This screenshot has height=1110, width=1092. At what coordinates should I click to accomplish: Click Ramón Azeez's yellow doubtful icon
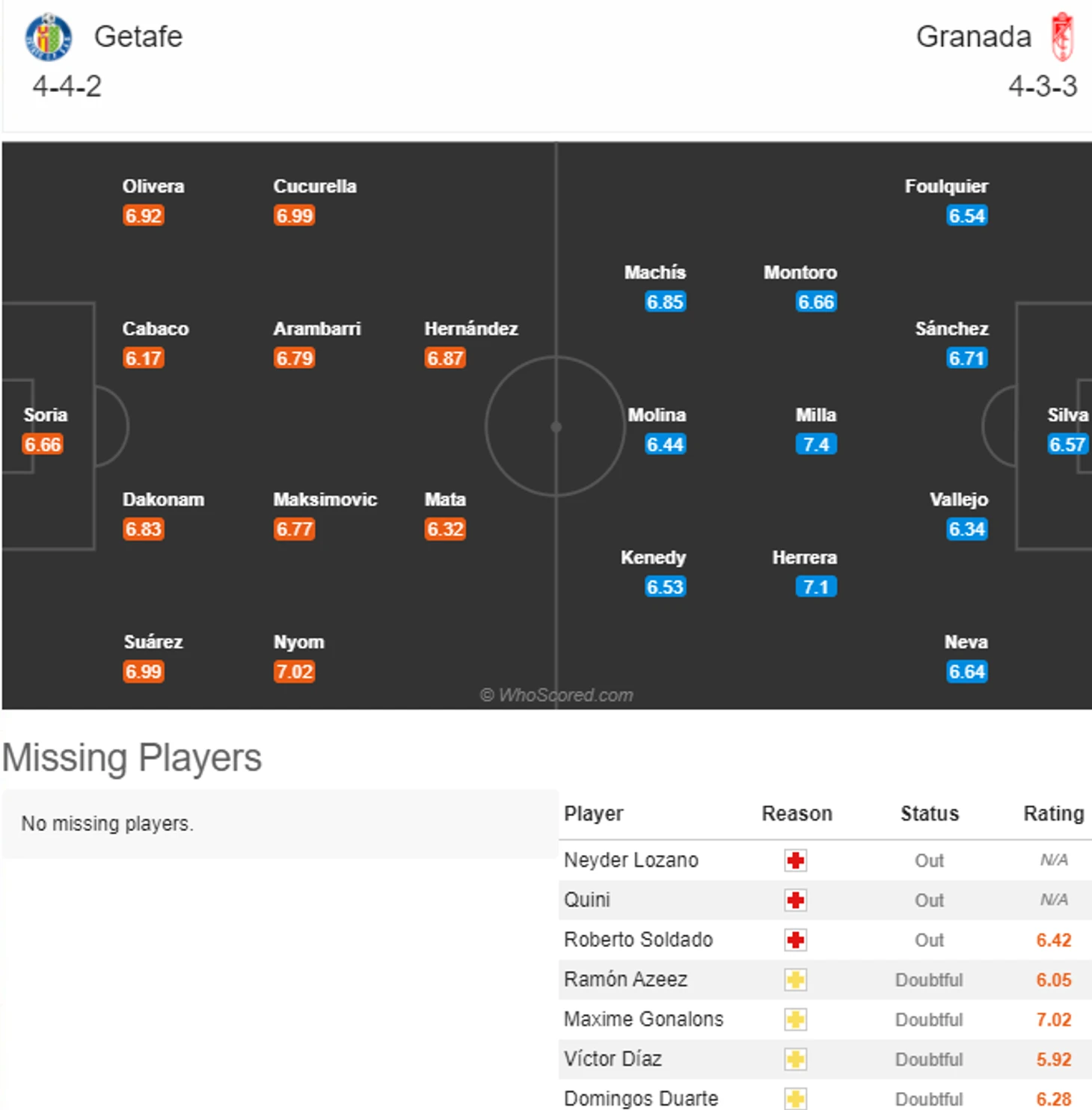[795, 979]
